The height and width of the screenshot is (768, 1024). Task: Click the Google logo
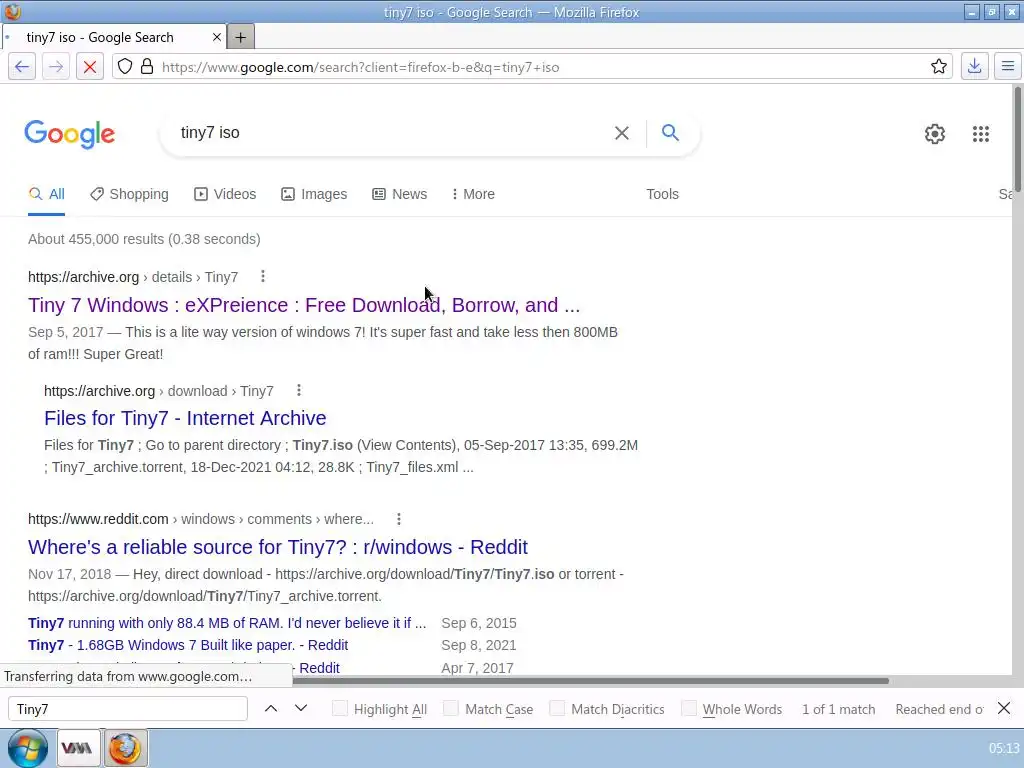[70, 135]
